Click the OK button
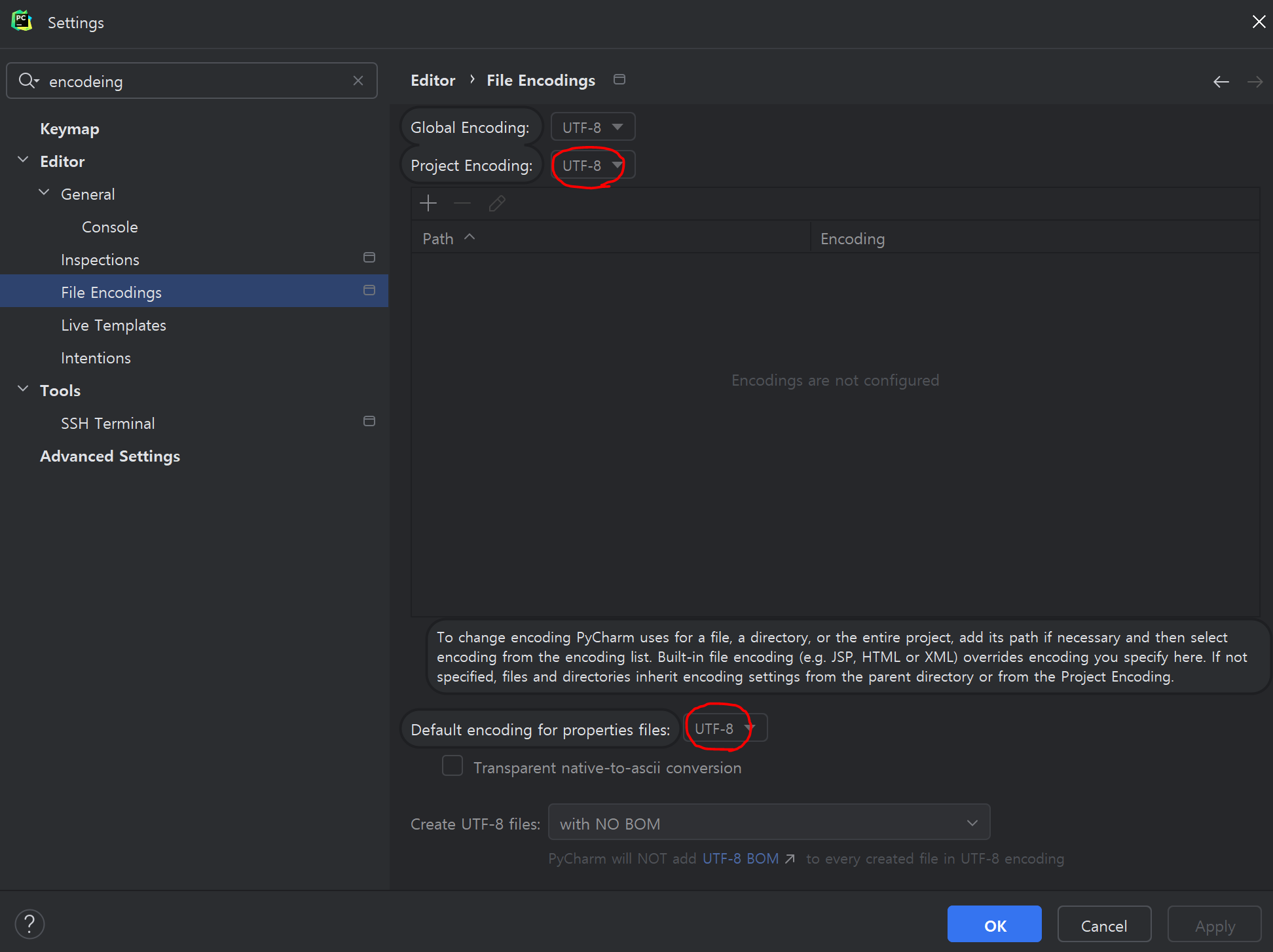The image size is (1273, 952). [x=995, y=925]
